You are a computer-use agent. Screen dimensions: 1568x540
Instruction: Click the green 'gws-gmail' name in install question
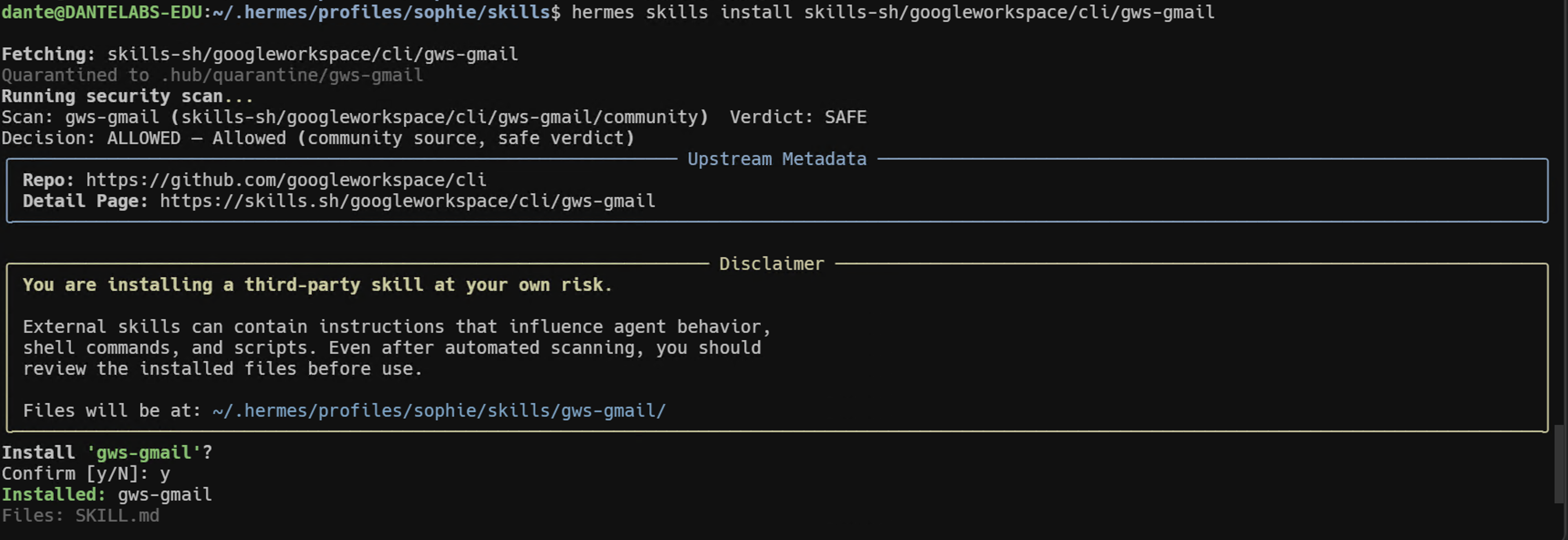144,453
